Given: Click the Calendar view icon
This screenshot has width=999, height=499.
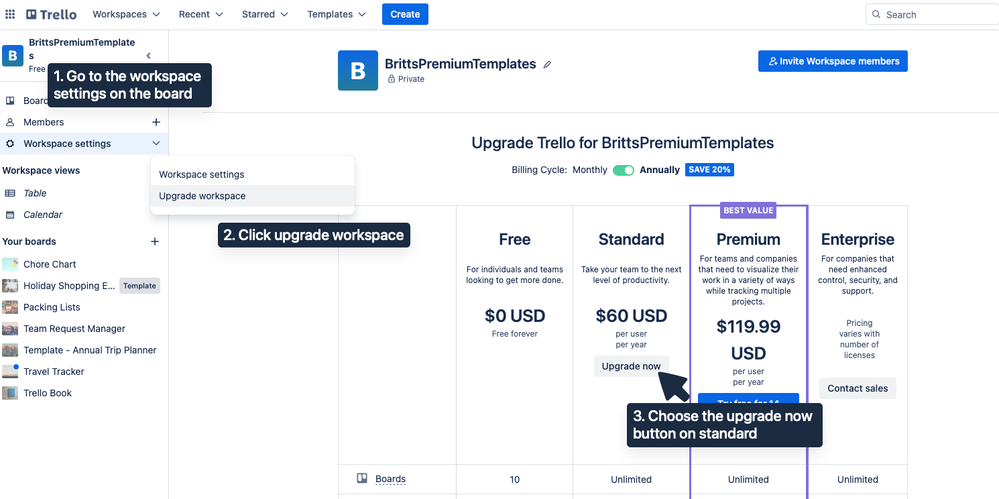Looking at the screenshot, I should tap(10, 215).
